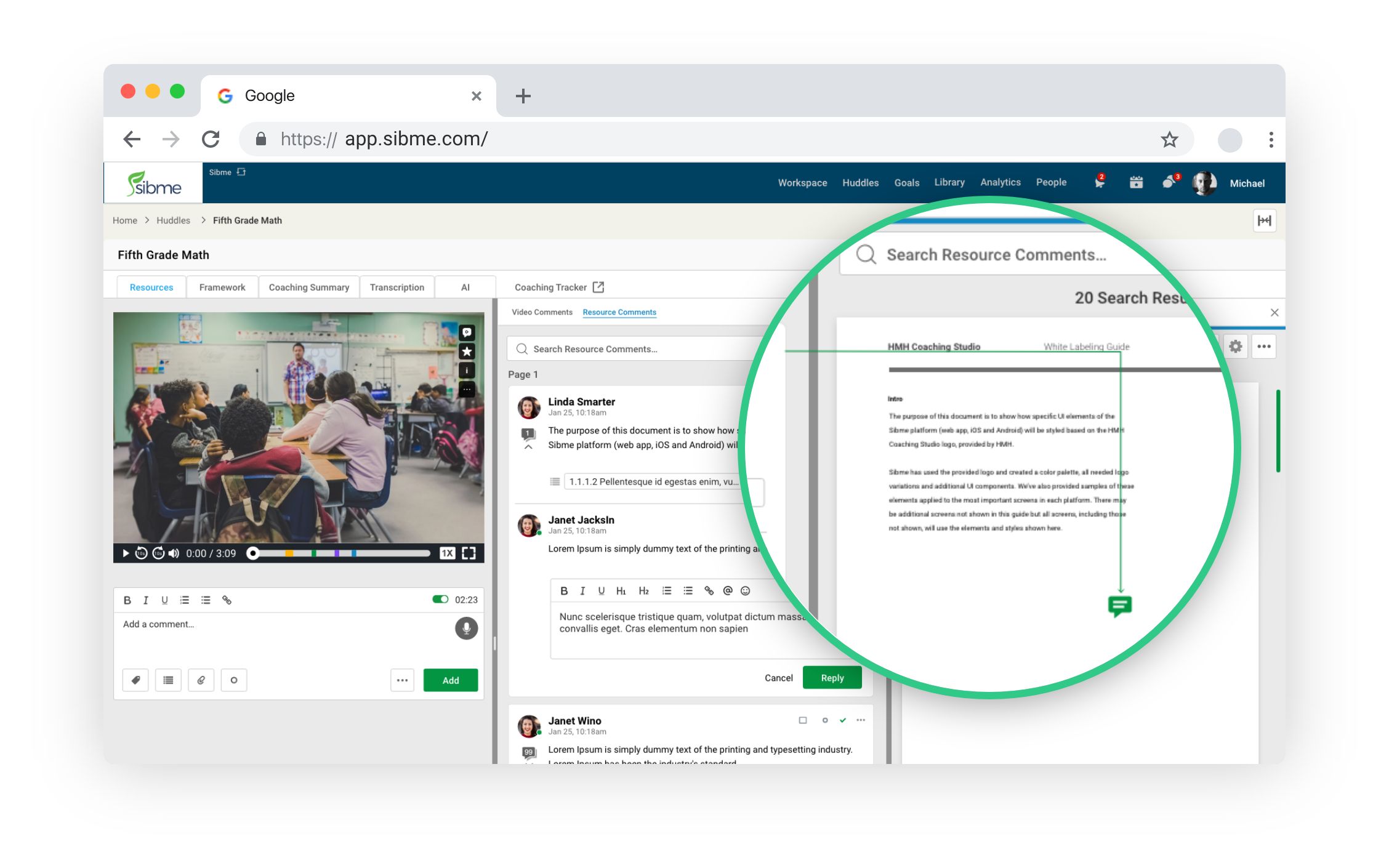Open more options on video overlay
The image size is (1389, 868).
(x=467, y=390)
